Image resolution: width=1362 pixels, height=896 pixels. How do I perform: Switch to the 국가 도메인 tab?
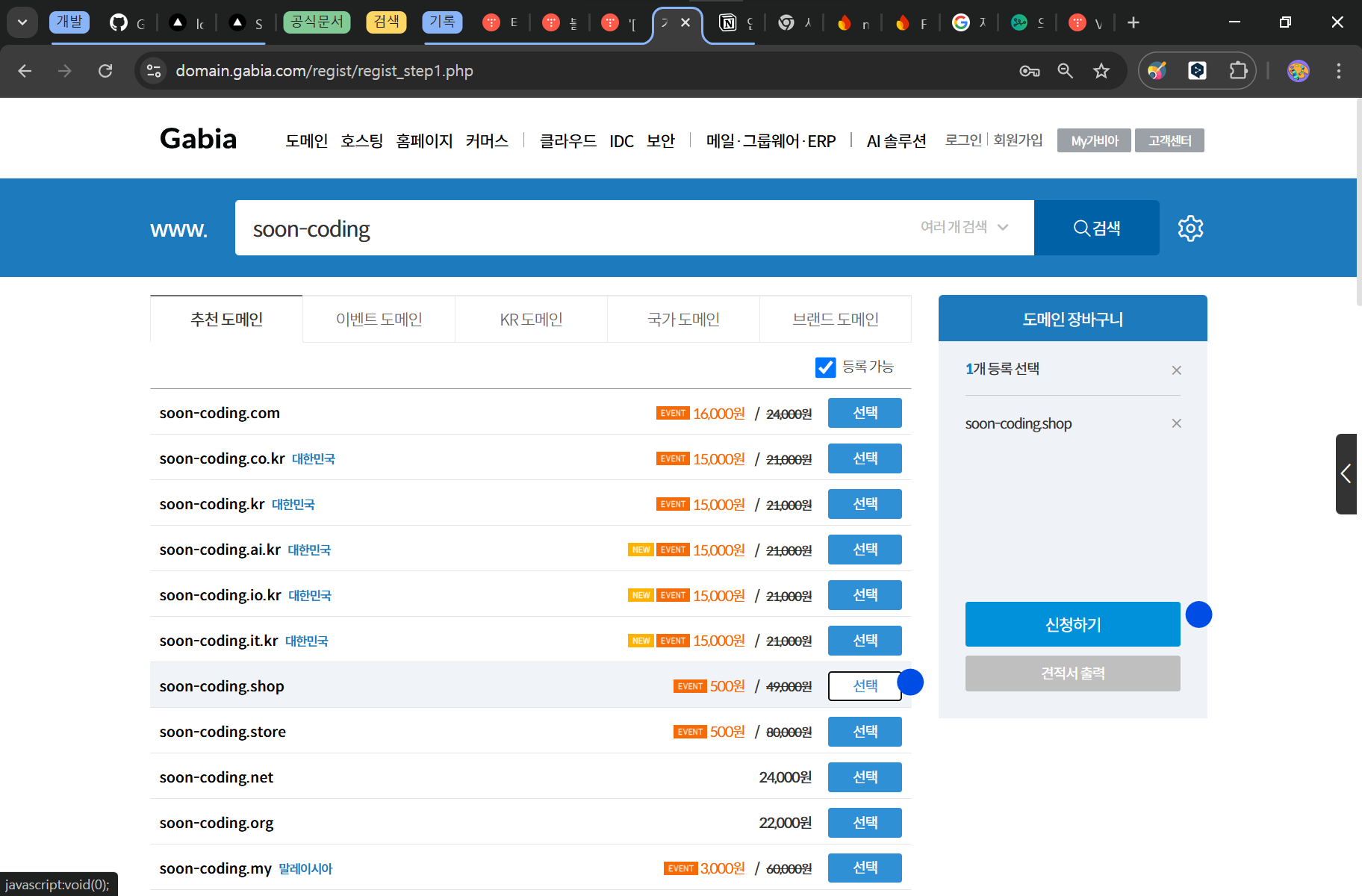[x=683, y=320]
